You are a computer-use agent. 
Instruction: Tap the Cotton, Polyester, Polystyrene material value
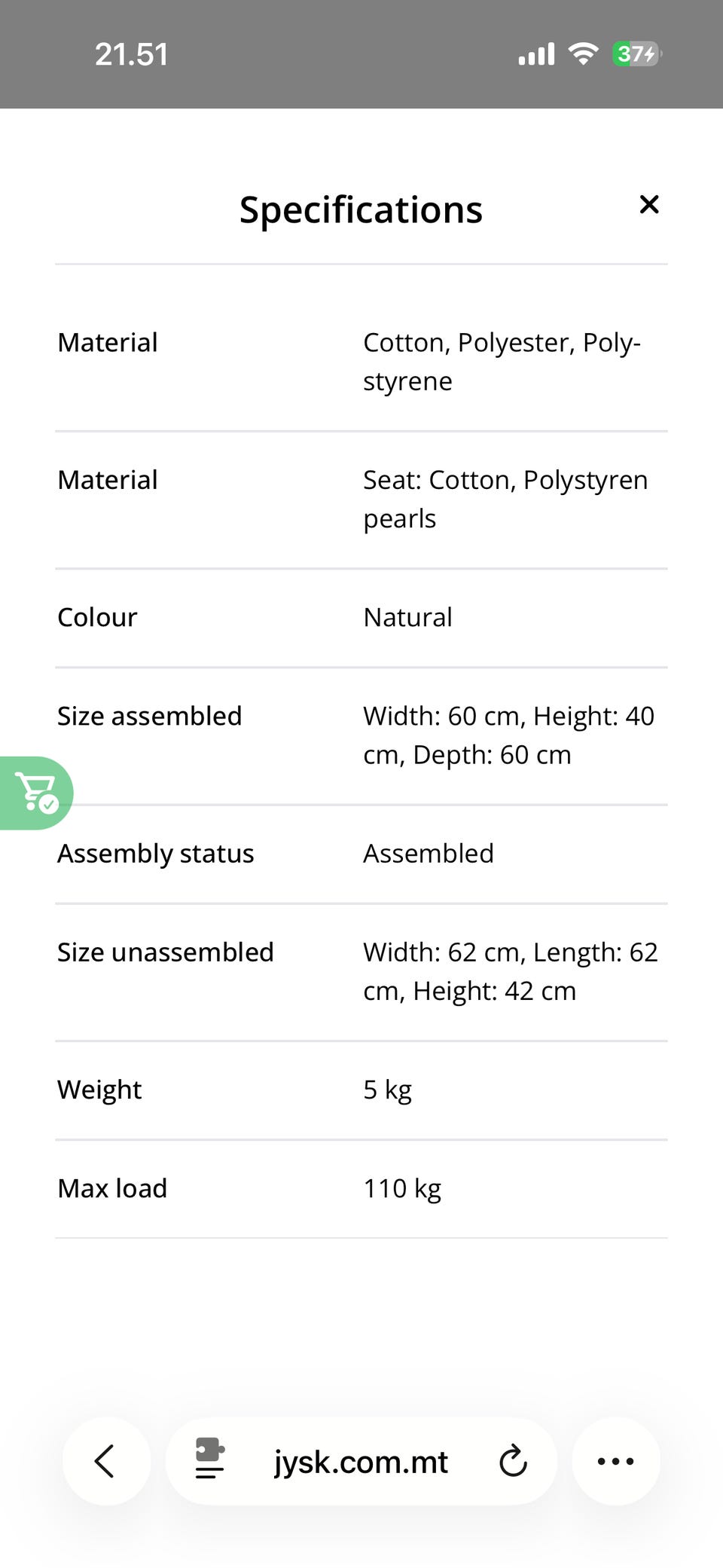click(501, 362)
